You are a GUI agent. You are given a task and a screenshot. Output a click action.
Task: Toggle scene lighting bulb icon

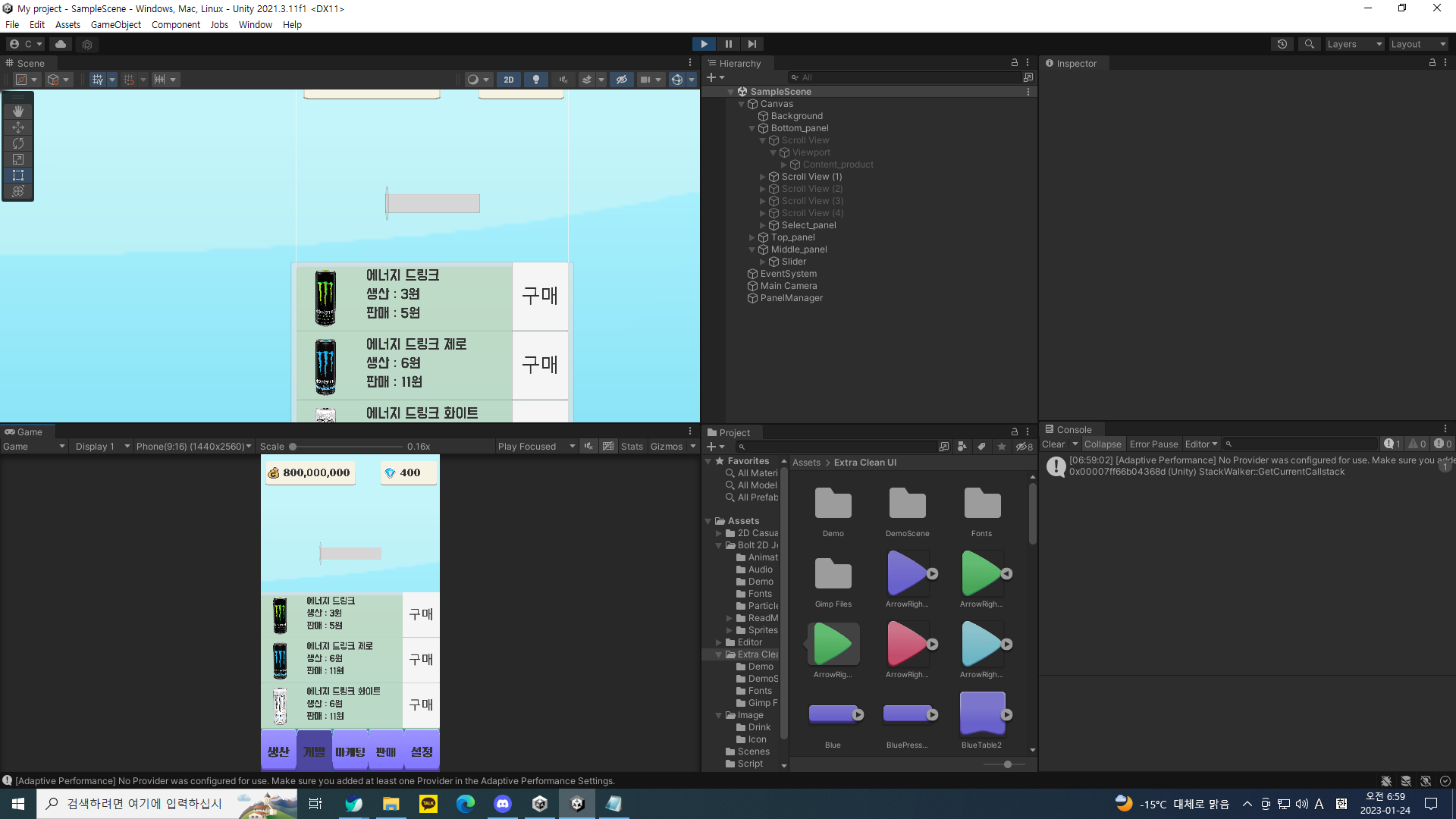pyautogui.click(x=536, y=80)
